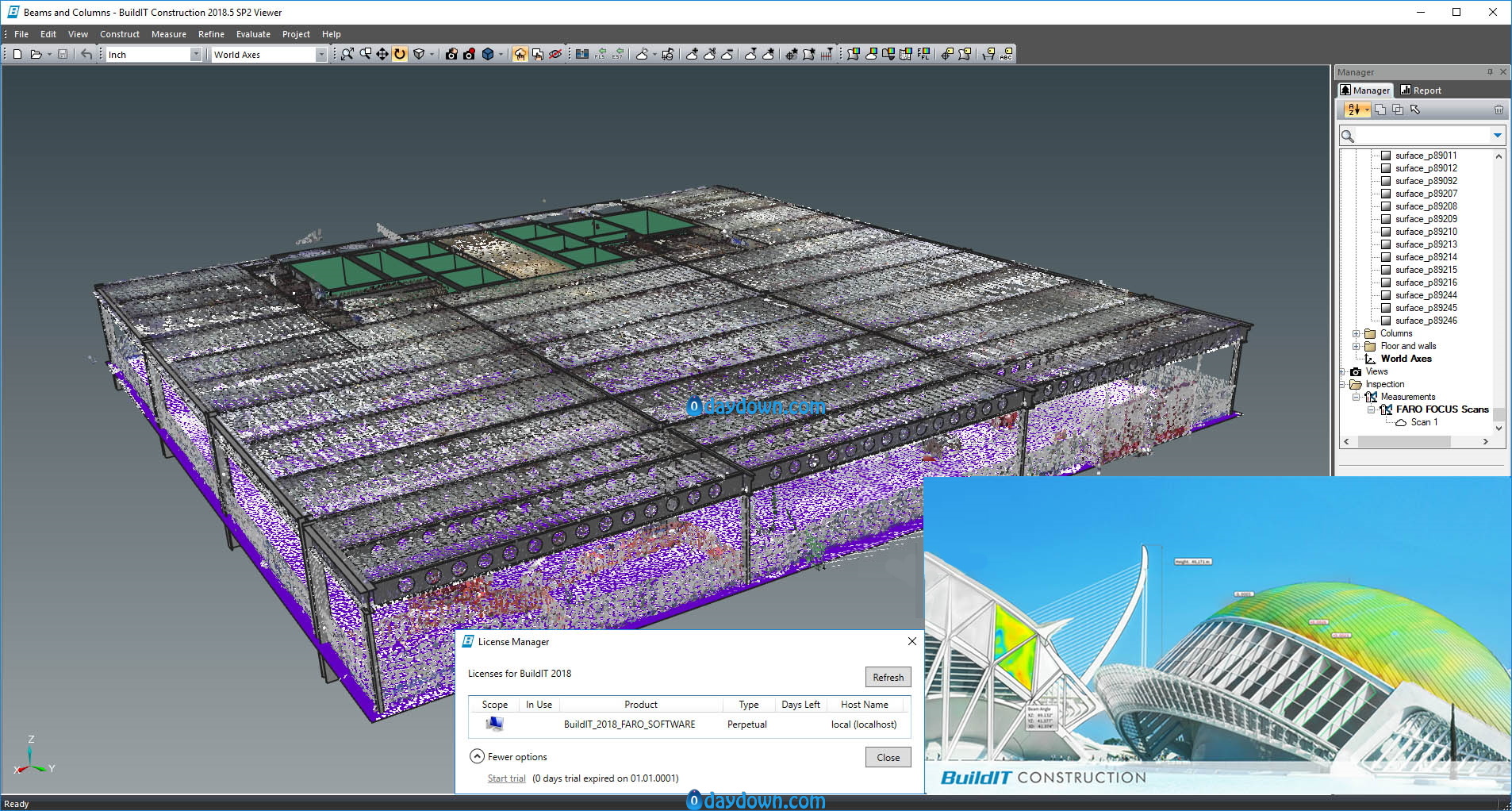This screenshot has width=1512, height=811.
Task: Expand the Floor and walls folder
Action: (x=1356, y=346)
